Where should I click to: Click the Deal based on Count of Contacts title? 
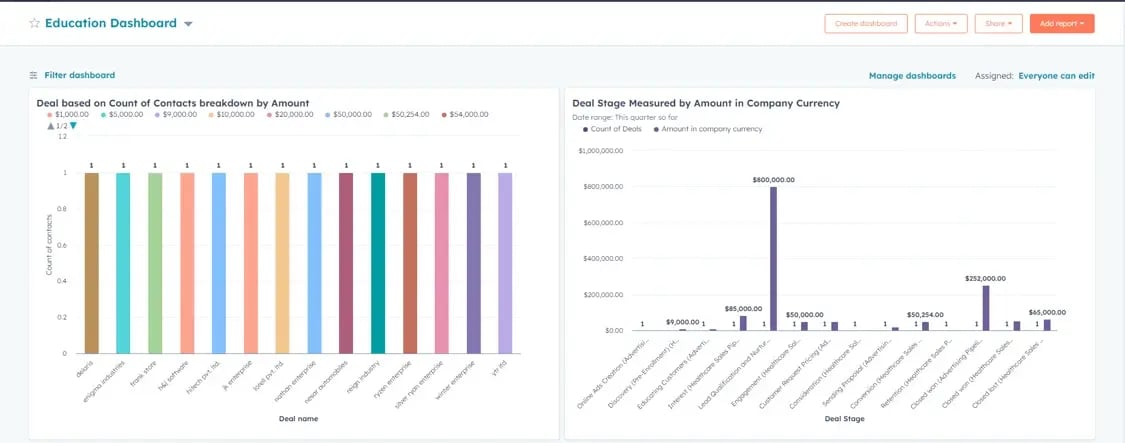[173, 103]
